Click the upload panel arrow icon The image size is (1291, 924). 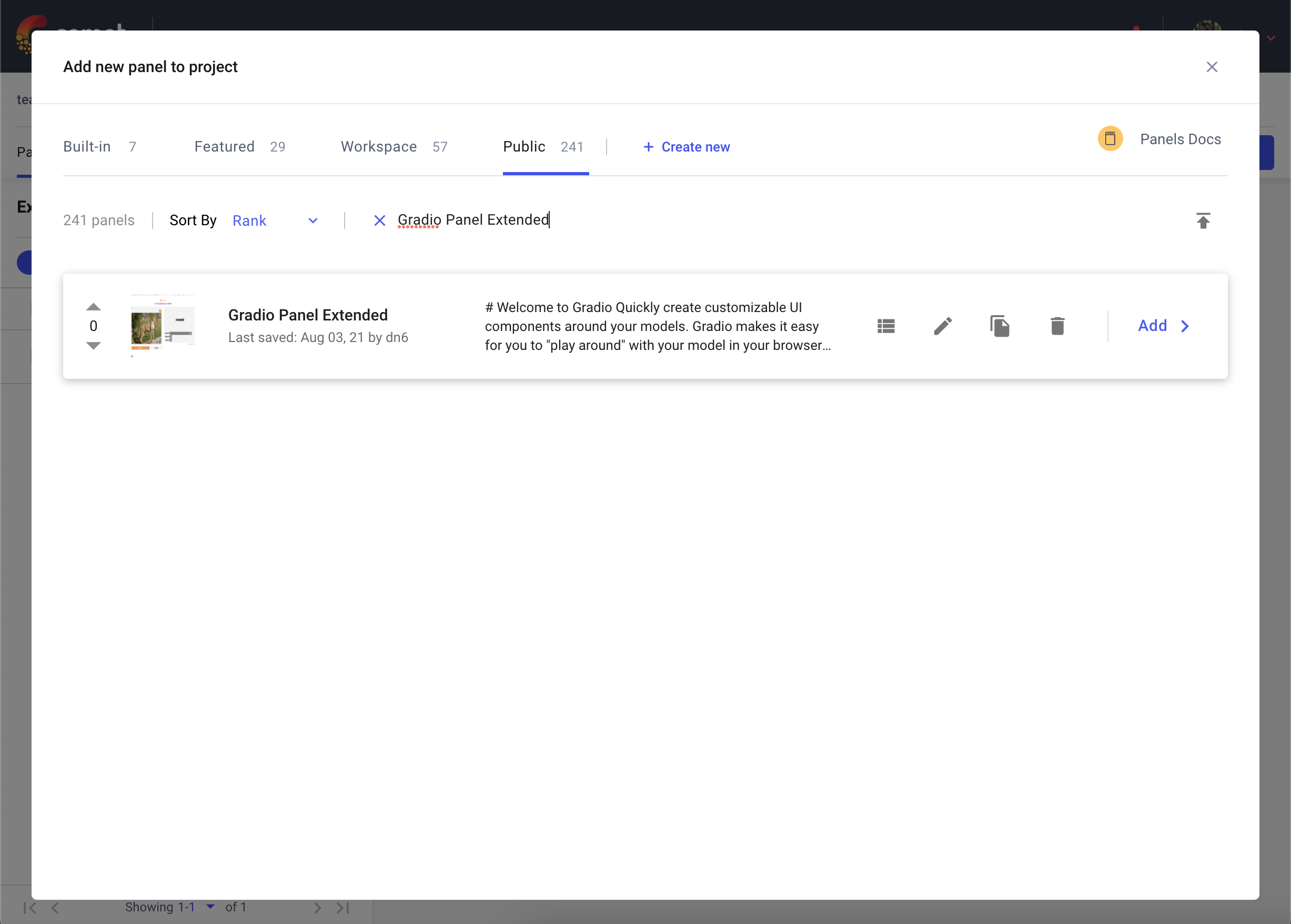point(1203,221)
